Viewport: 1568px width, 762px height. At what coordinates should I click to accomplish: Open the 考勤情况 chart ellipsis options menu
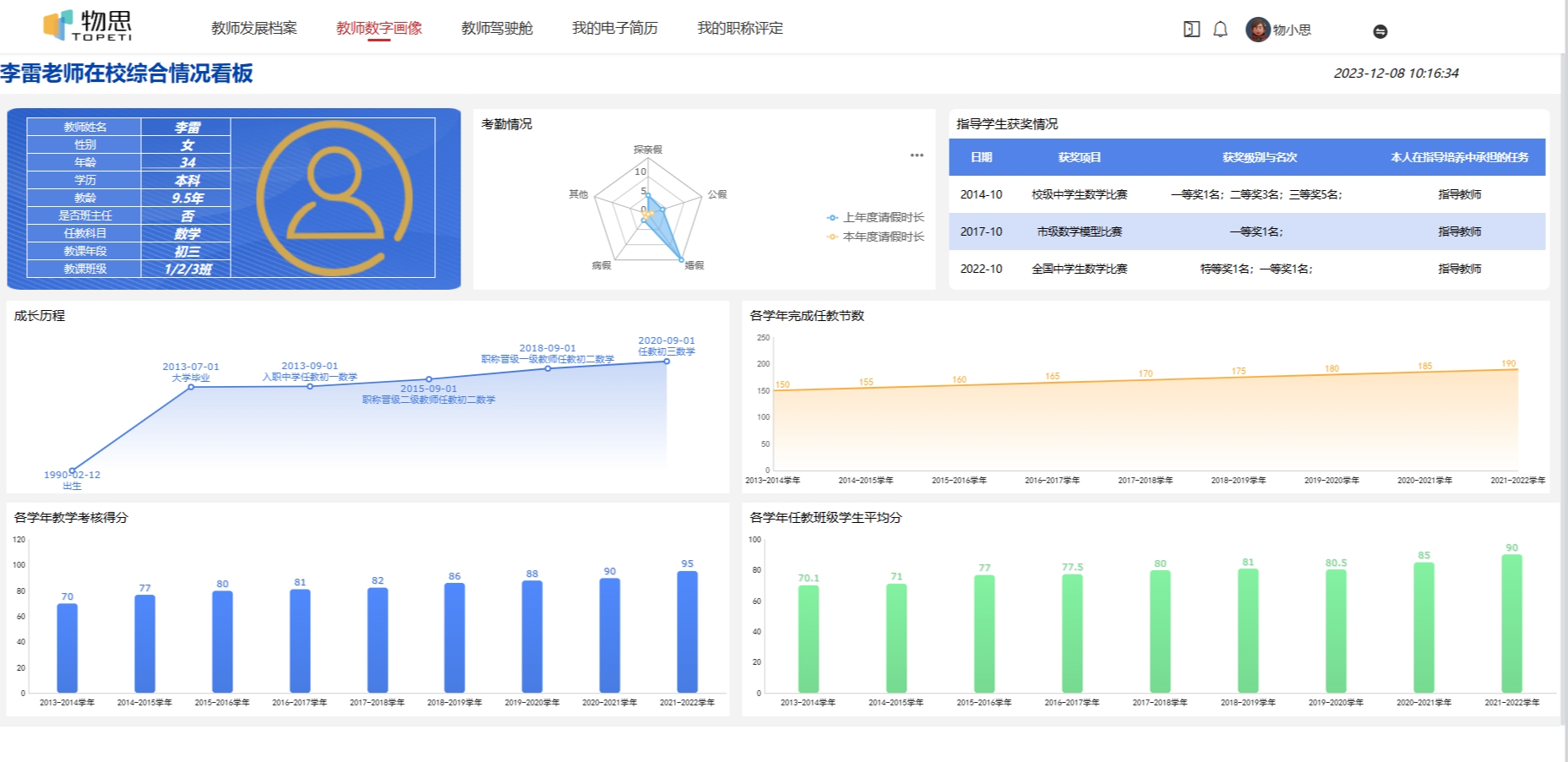coord(917,155)
